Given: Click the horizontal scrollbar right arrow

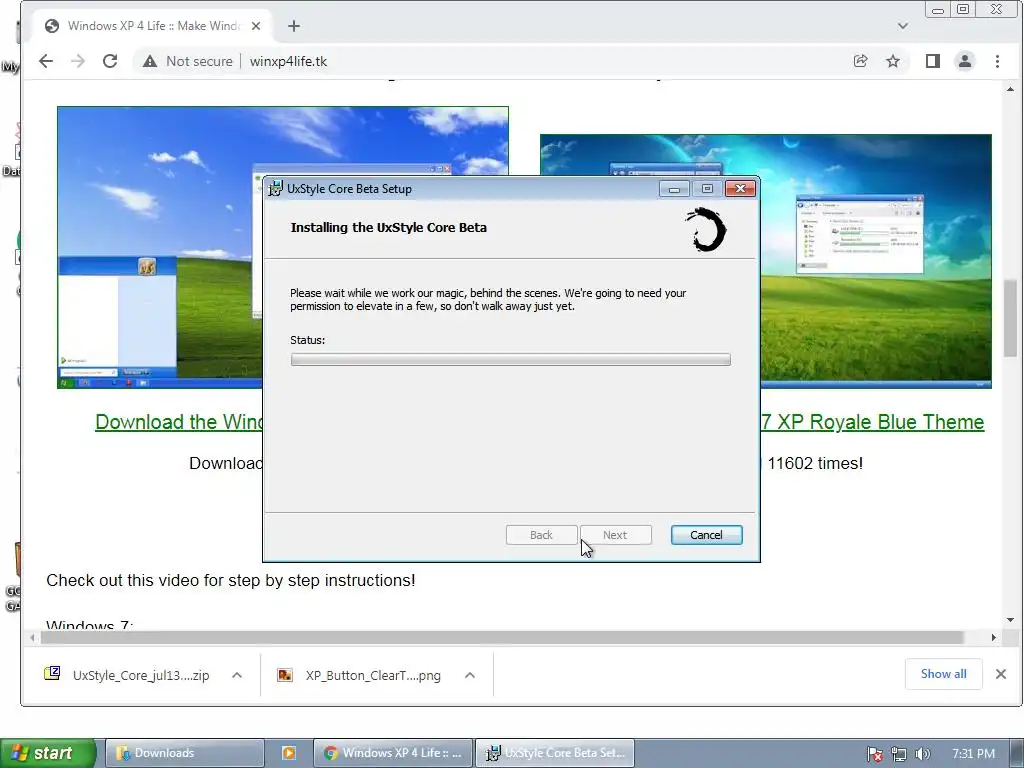Looking at the screenshot, I should 993,637.
